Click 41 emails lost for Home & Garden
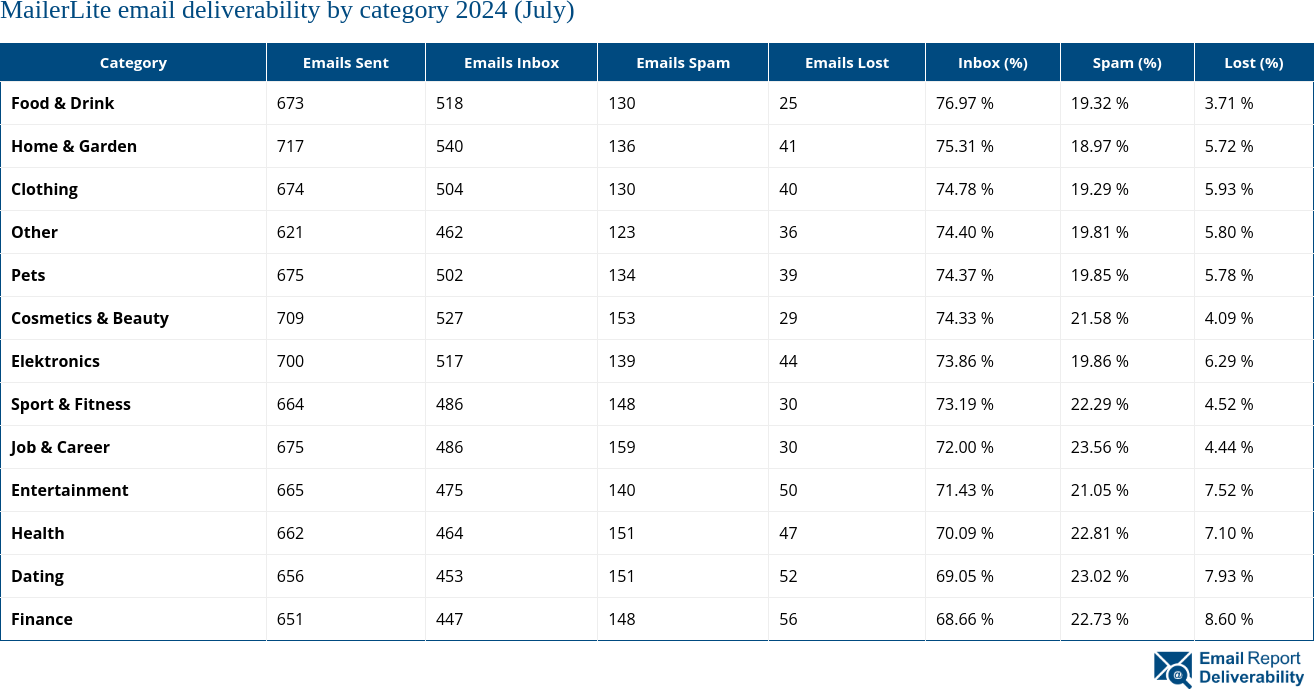 click(788, 146)
